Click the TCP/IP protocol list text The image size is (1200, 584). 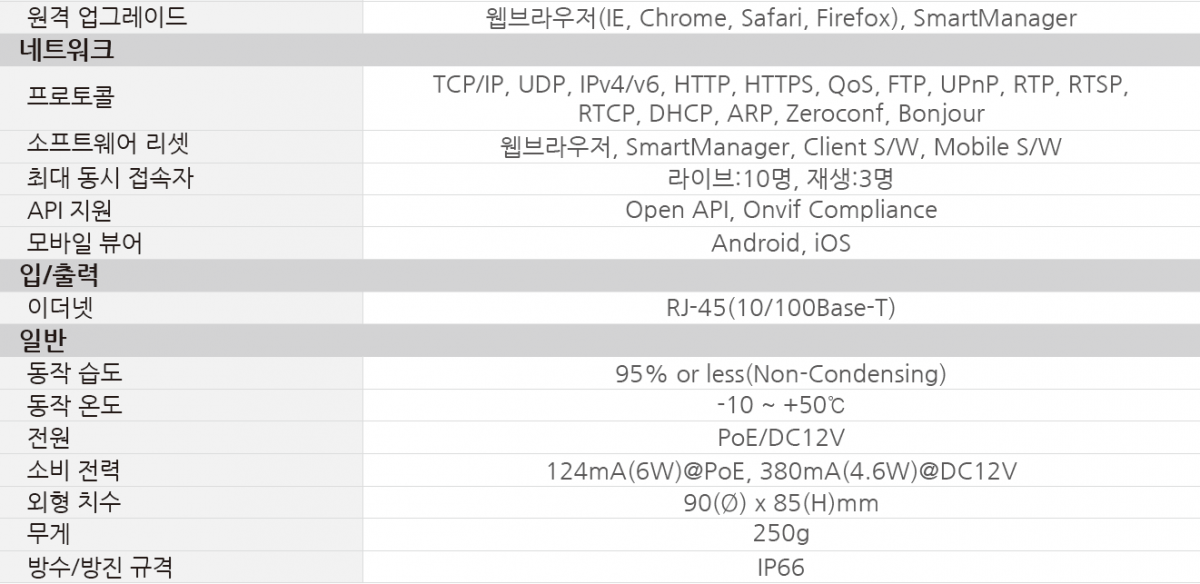(x=781, y=98)
